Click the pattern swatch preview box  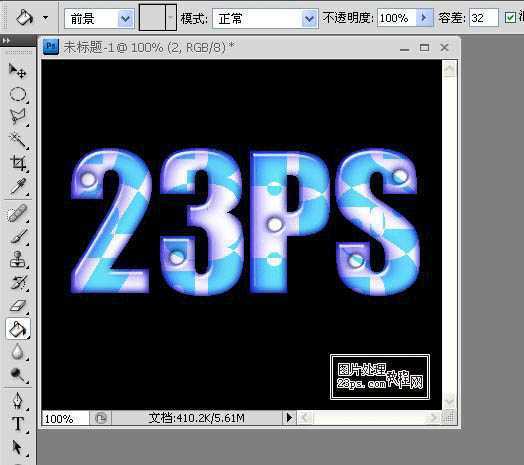coord(153,18)
